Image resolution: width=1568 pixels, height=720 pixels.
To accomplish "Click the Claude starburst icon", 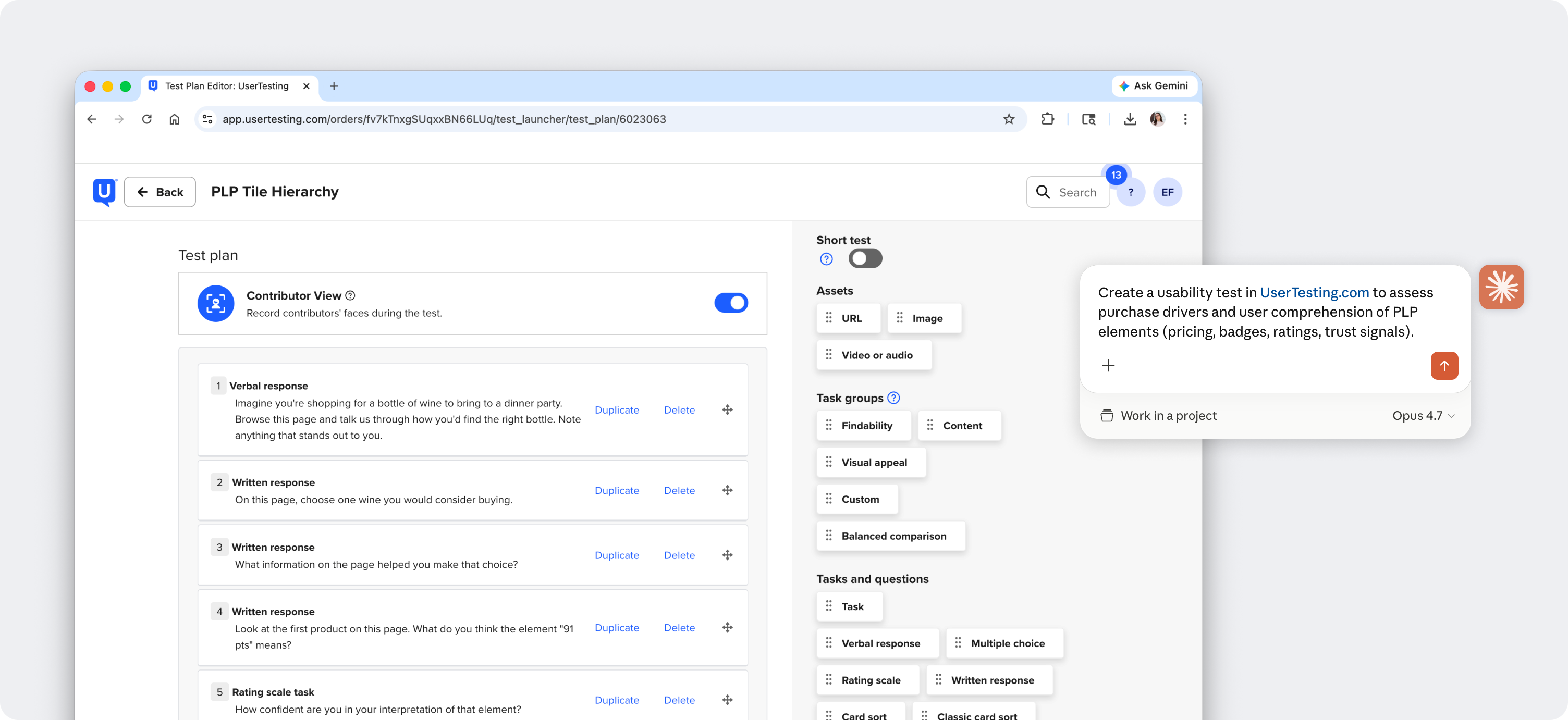I will coord(1501,287).
